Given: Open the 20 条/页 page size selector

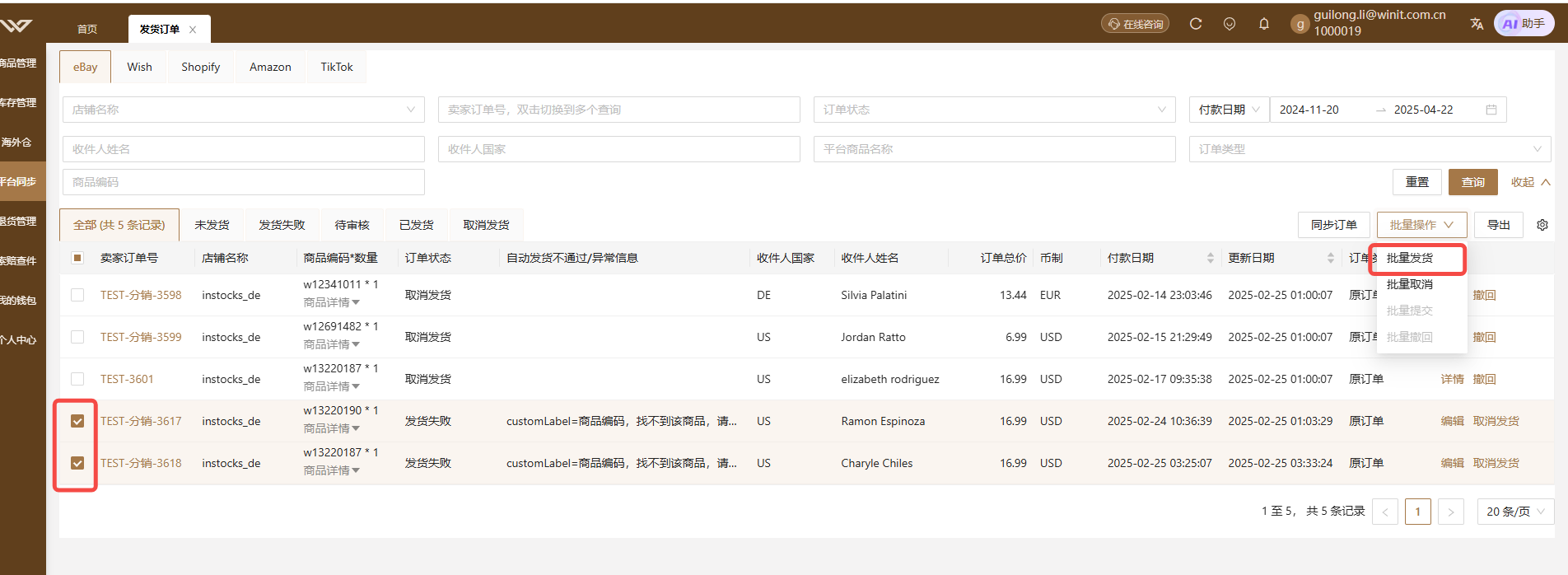Looking at the screenshot, I should 1515,512.
